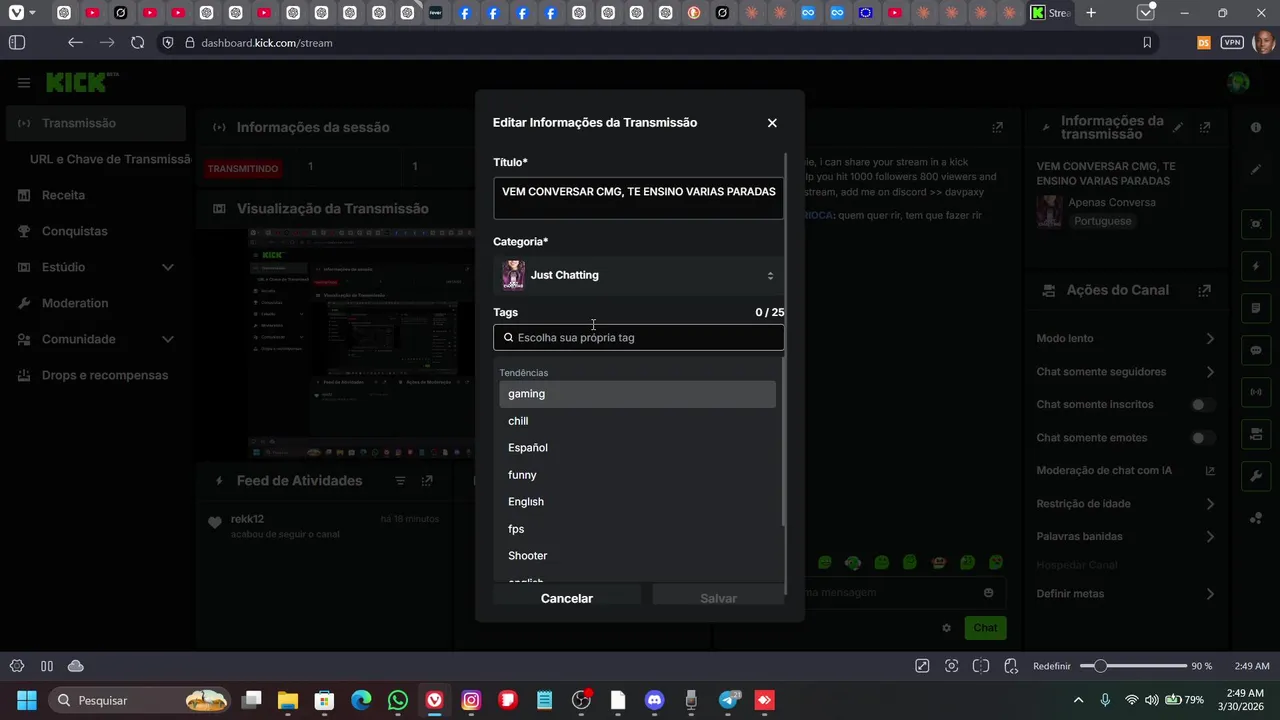This screenshot has width=1280, height=720.
Task: Click the broadcast signal icon in right rail
Action: click(1256, 392)
